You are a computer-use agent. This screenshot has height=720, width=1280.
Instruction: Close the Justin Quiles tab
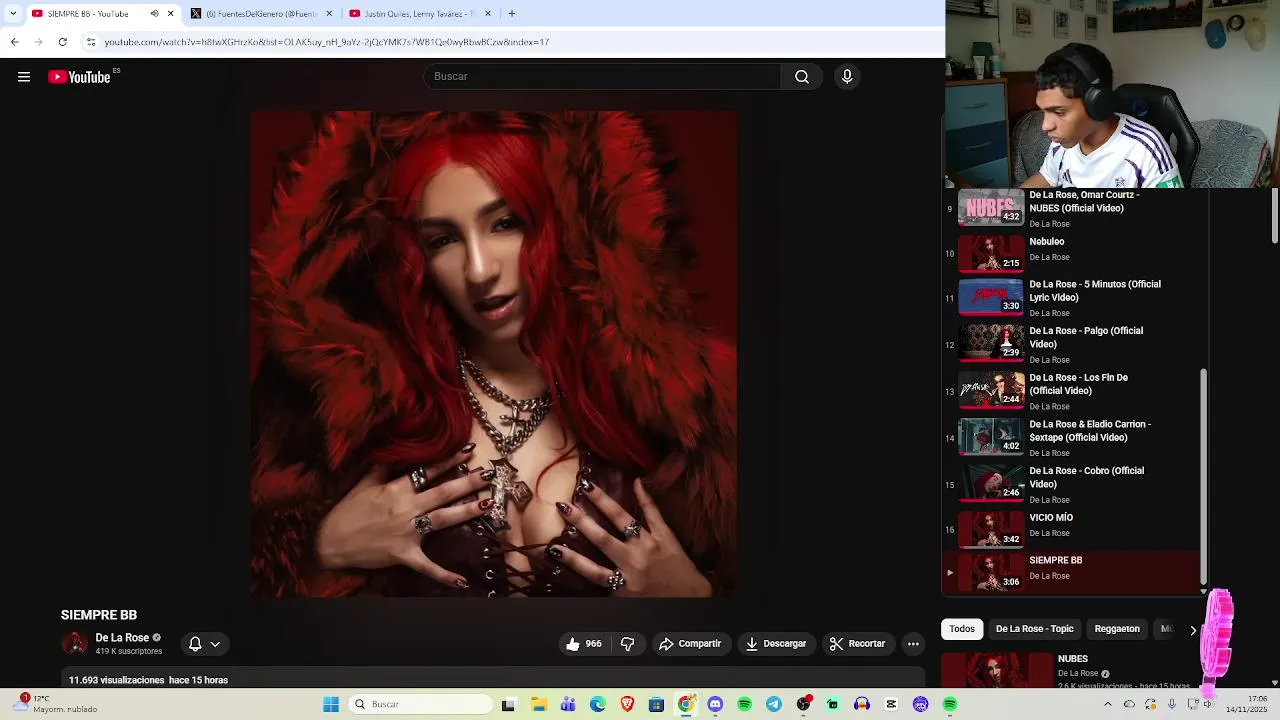(x=488, y=14)
